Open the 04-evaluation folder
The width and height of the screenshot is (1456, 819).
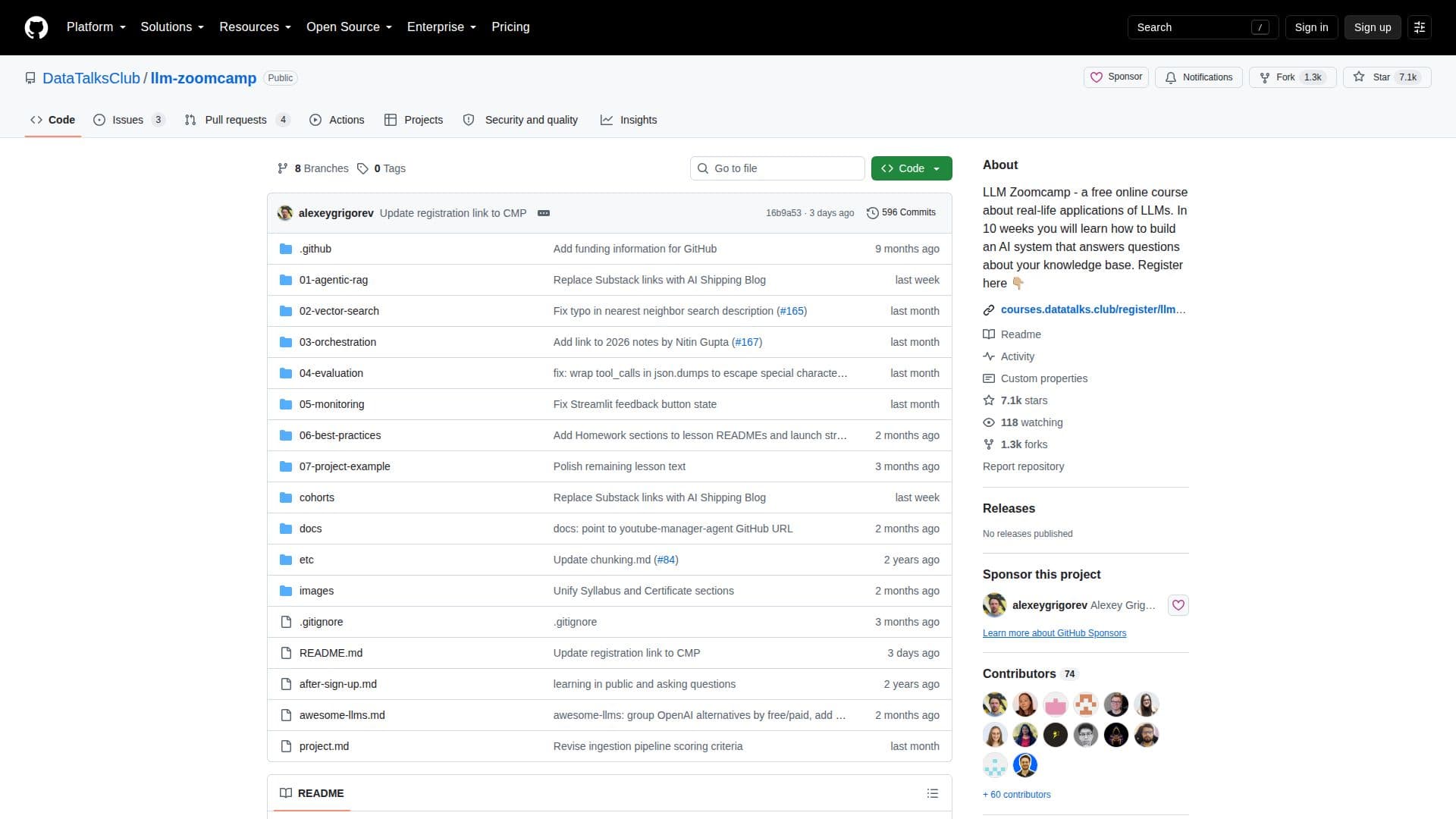click(x=331, y=373)
